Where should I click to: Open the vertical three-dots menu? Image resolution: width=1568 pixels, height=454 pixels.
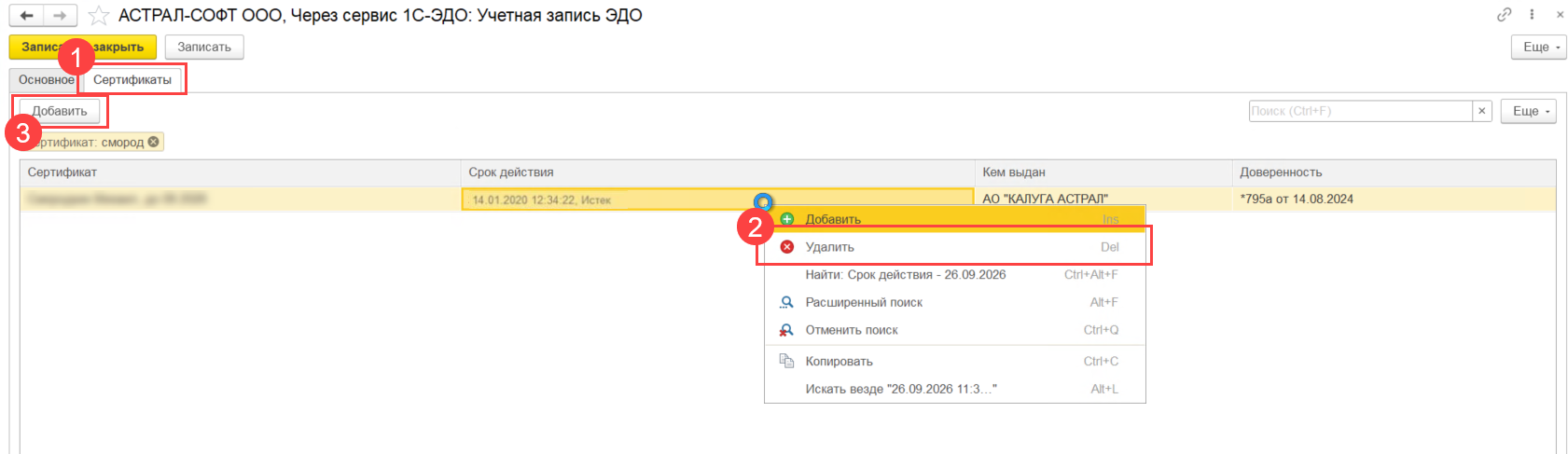click(1532, 15)
